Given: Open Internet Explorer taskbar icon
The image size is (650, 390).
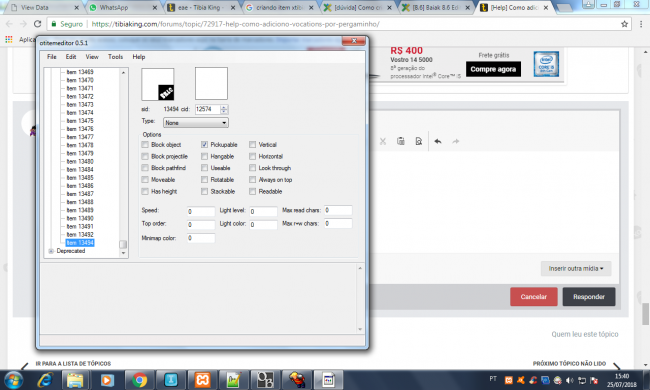Looking at the screenshot, I should point(44,380).
